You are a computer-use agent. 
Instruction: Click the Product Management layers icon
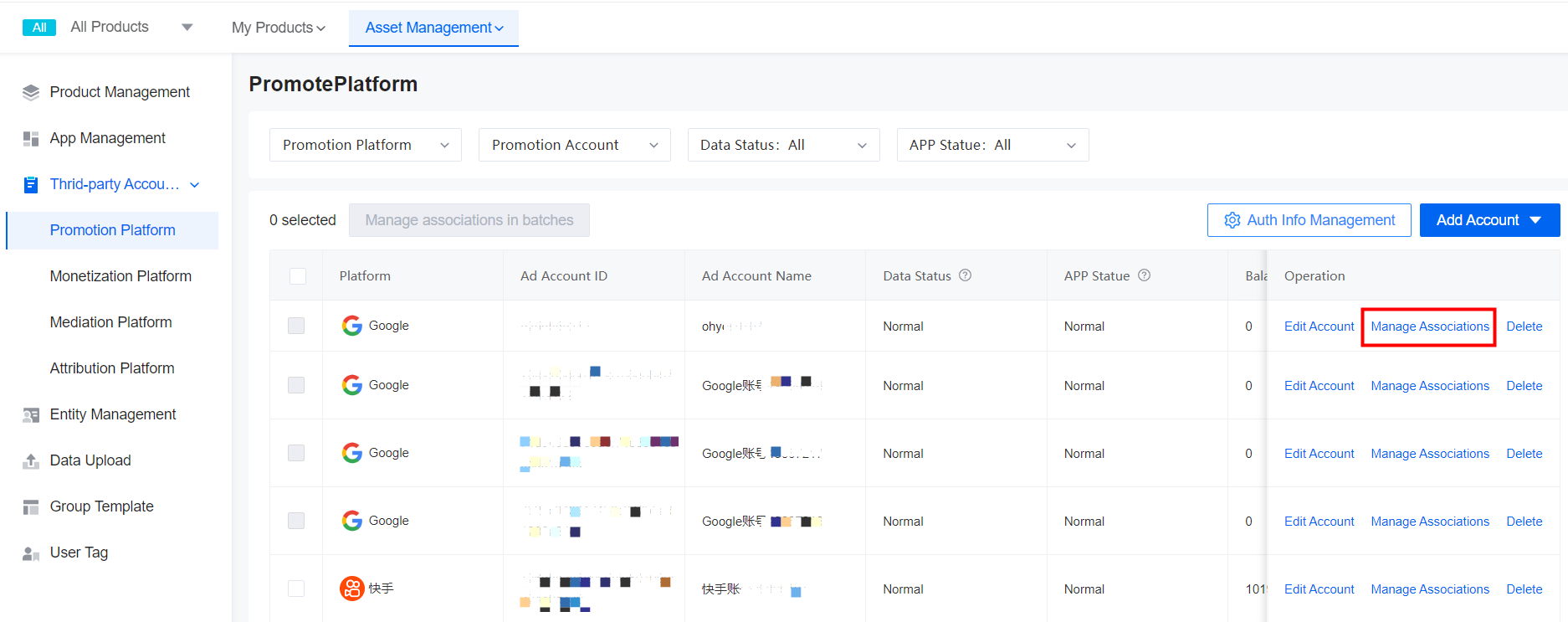tap(31, 92)
